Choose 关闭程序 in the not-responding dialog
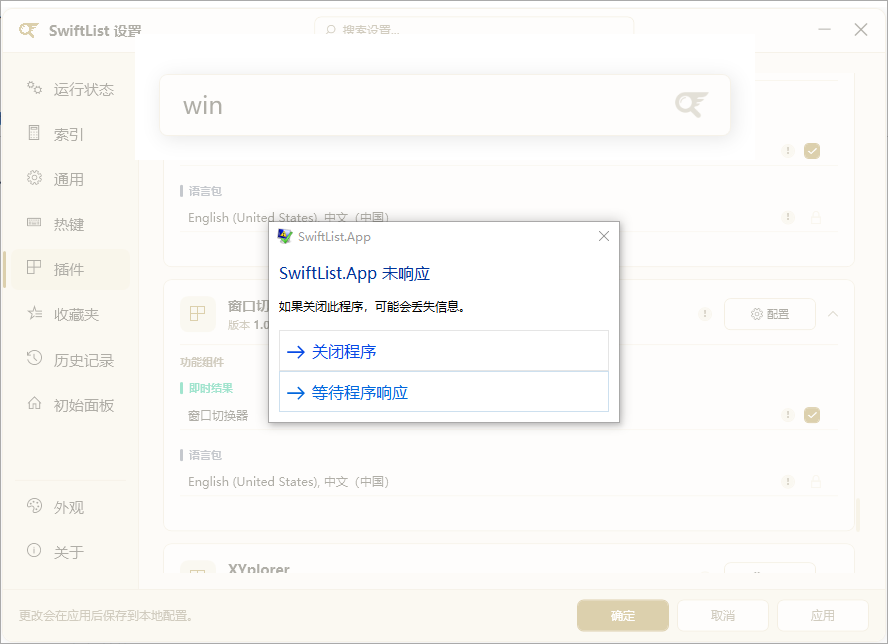This screenshot has height=644, width=888. pos(443,351)
